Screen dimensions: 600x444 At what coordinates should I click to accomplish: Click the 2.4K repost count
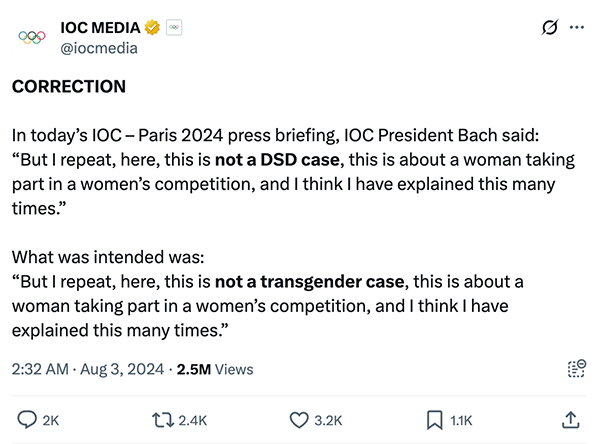pyautogui.click(x=193, y=420)
